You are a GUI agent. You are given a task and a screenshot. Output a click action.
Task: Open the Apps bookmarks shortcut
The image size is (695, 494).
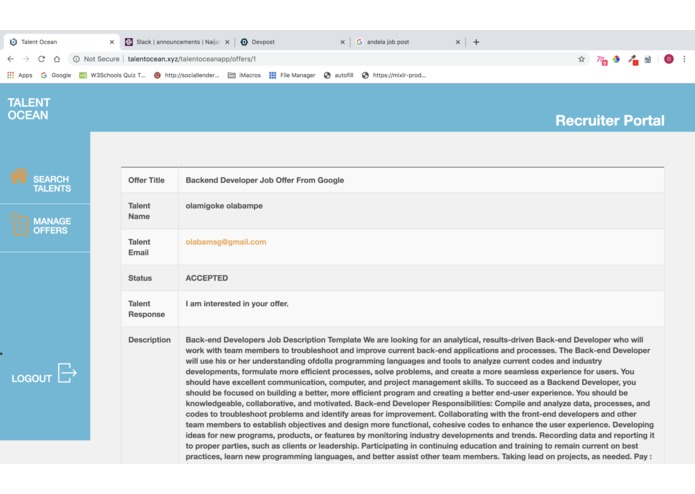(x=20, y=75)
